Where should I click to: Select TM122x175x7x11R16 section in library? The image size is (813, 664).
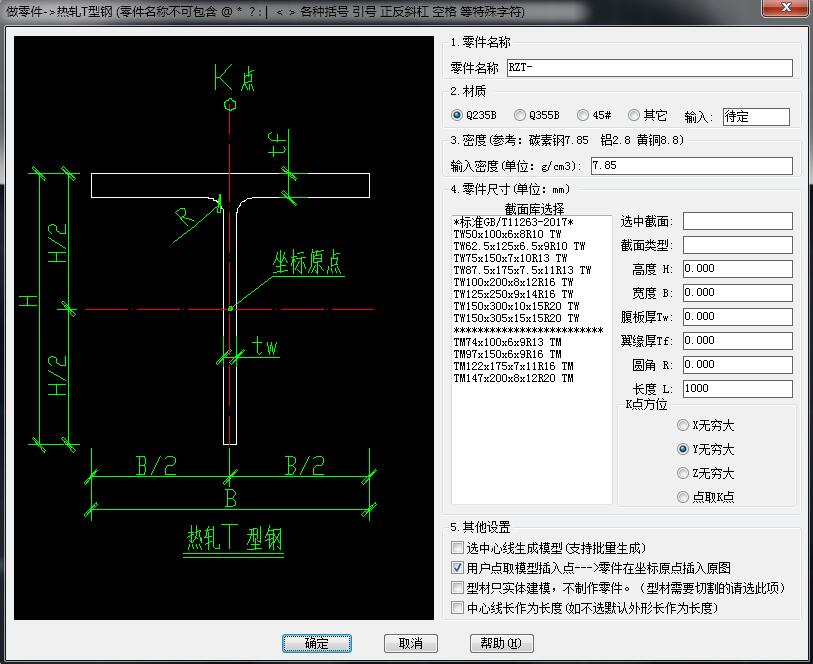[513, 367]
